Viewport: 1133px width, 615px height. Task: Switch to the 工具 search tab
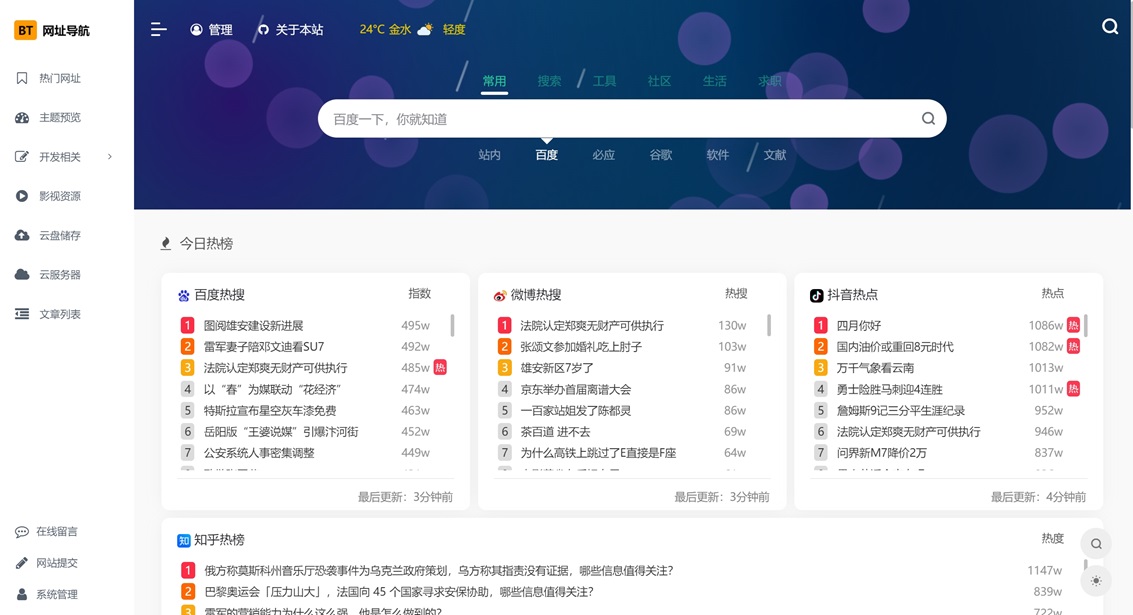pyautogui.click(x=604, y=81)
